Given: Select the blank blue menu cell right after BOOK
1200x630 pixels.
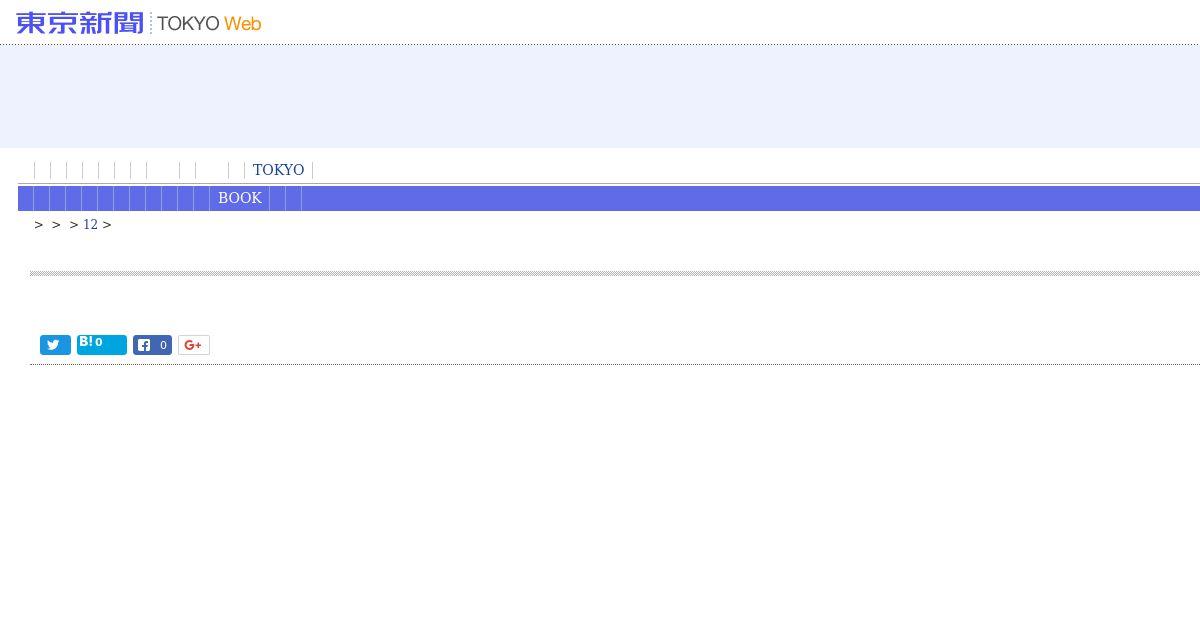Looking at the screenshot, I should 277,198.
